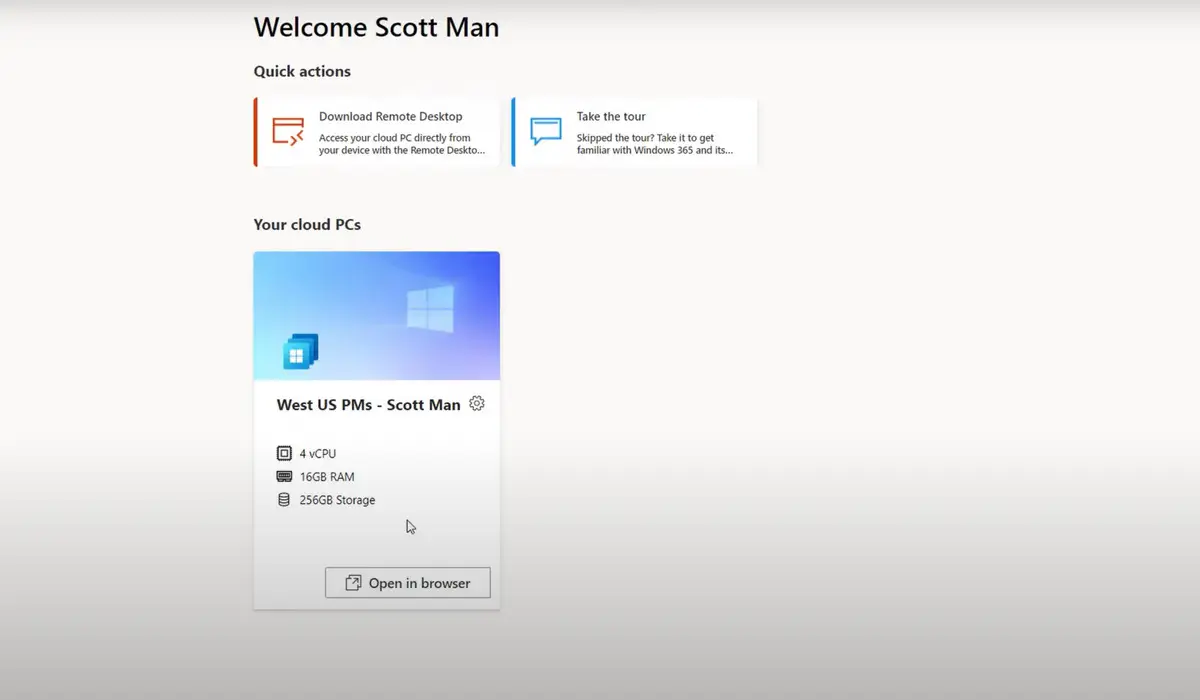Image resolution: width=1200 pixels, height=700 pixels.
Task: Click the 256GB Storage label
Action: [x=337, y=500]
